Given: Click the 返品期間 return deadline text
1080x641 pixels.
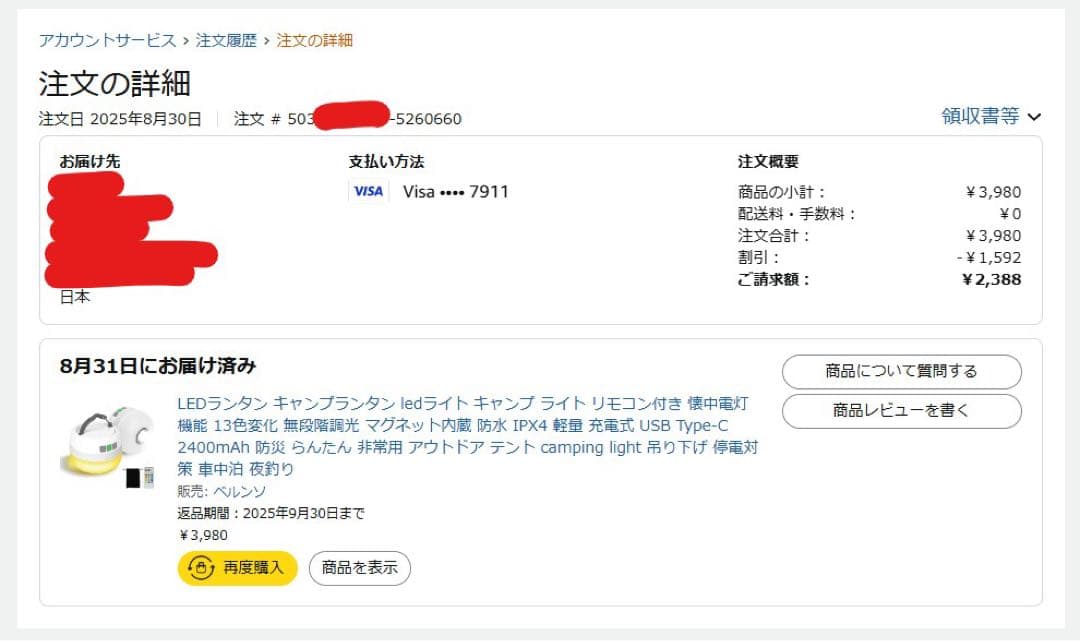Looking at the screenshot, I should click(x=271, y=514).
